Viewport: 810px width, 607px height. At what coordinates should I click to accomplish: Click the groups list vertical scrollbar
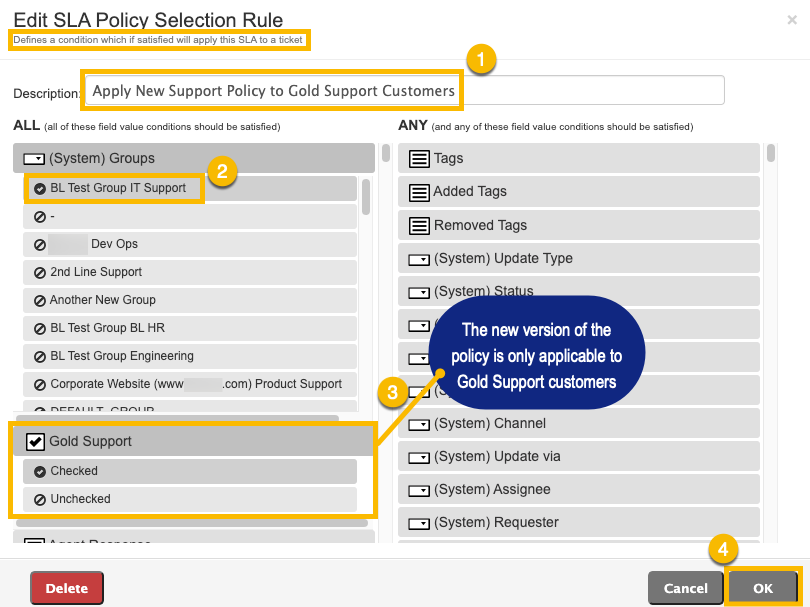point(366,197)
